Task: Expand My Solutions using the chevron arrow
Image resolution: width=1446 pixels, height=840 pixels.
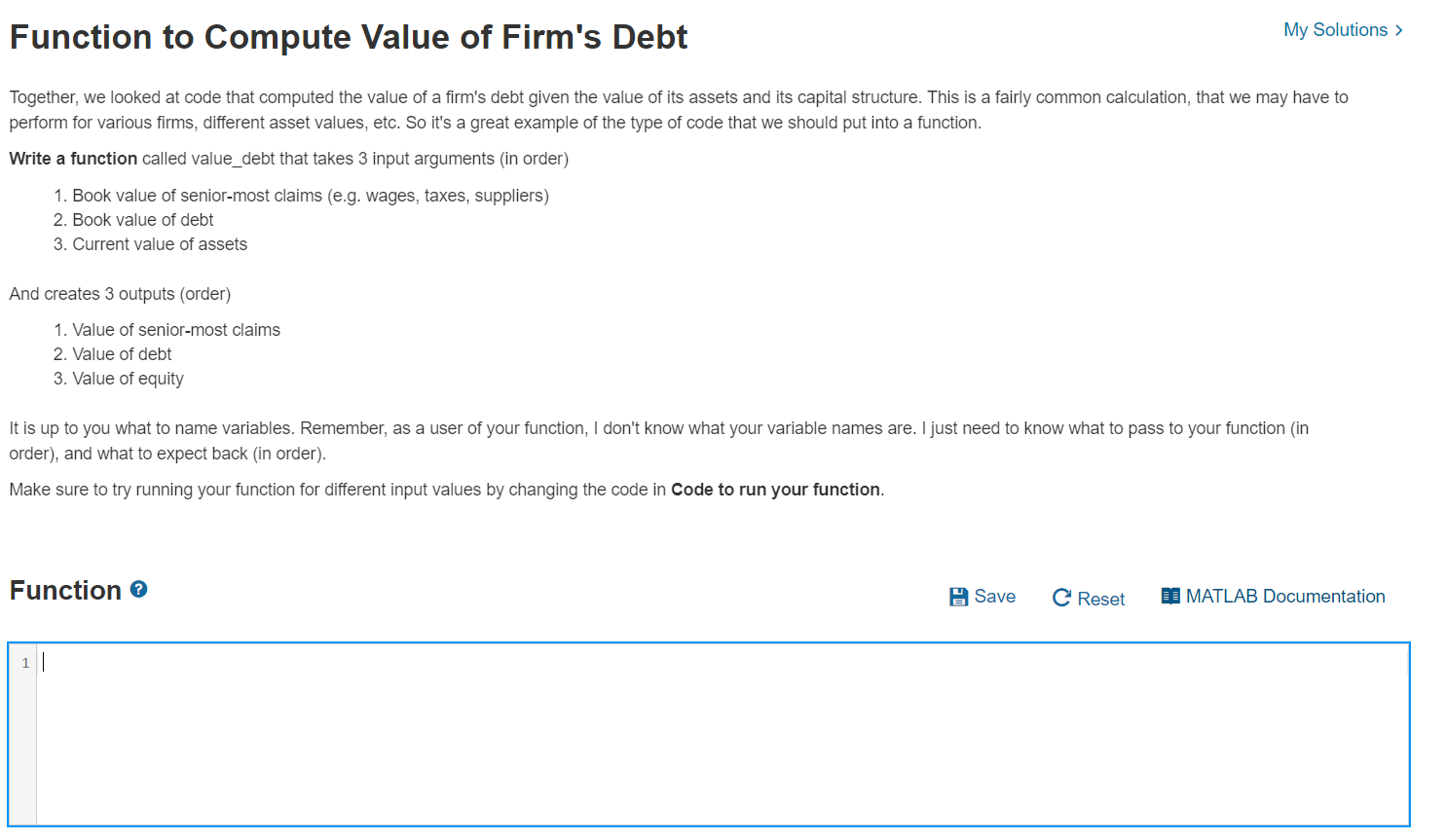Action: 1399,30
